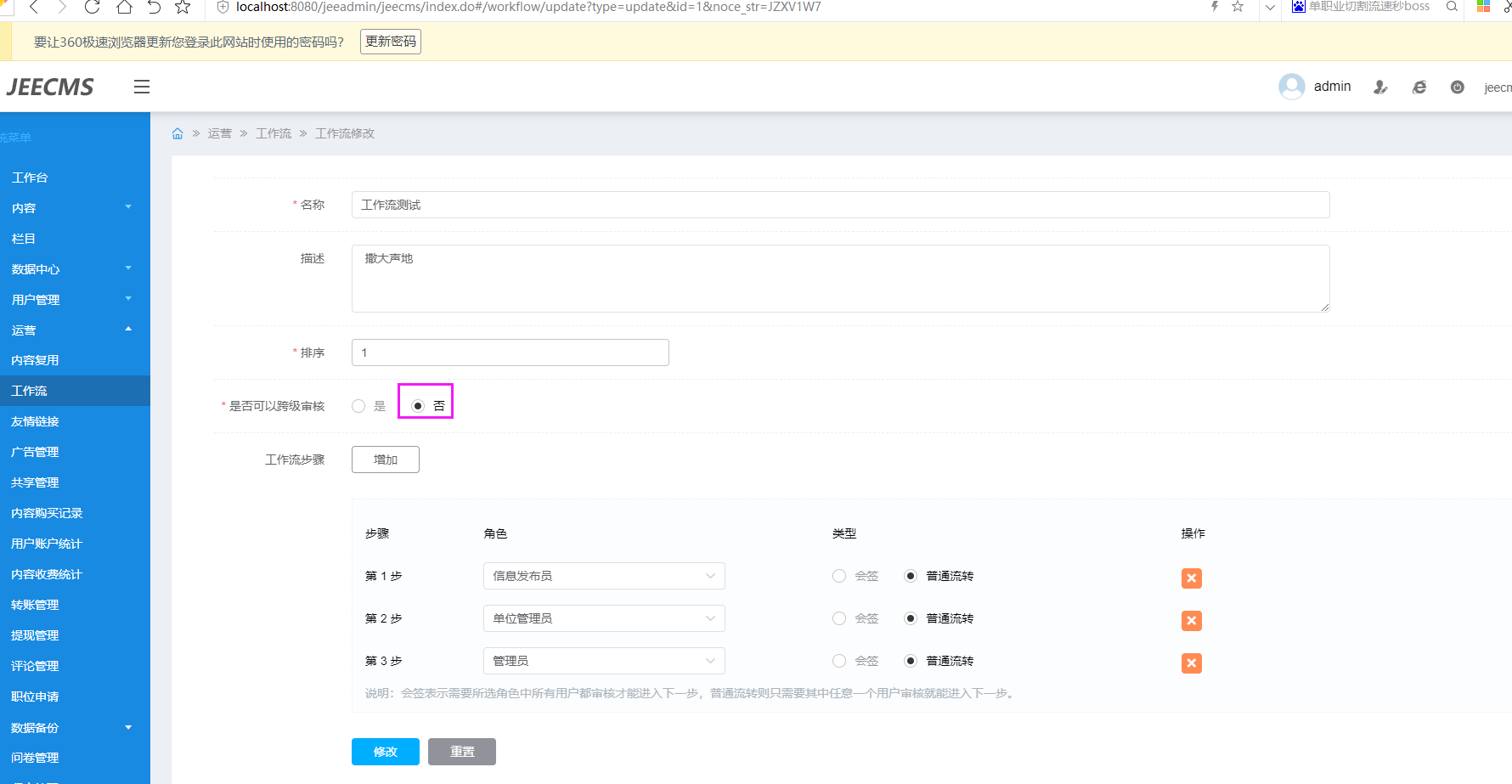Click the blue 修改 submit button

386,752
